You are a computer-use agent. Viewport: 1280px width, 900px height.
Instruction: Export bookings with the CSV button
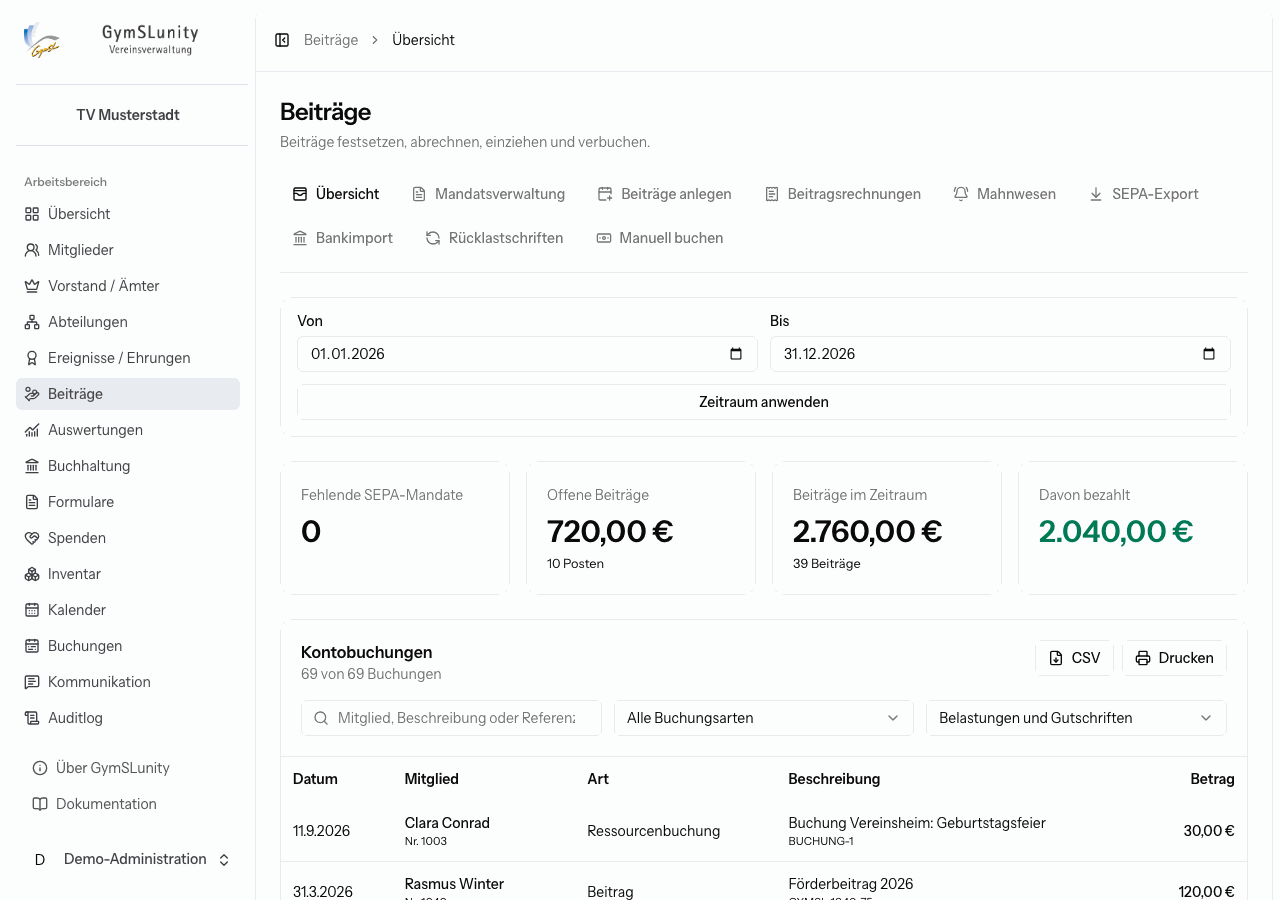1074,658
